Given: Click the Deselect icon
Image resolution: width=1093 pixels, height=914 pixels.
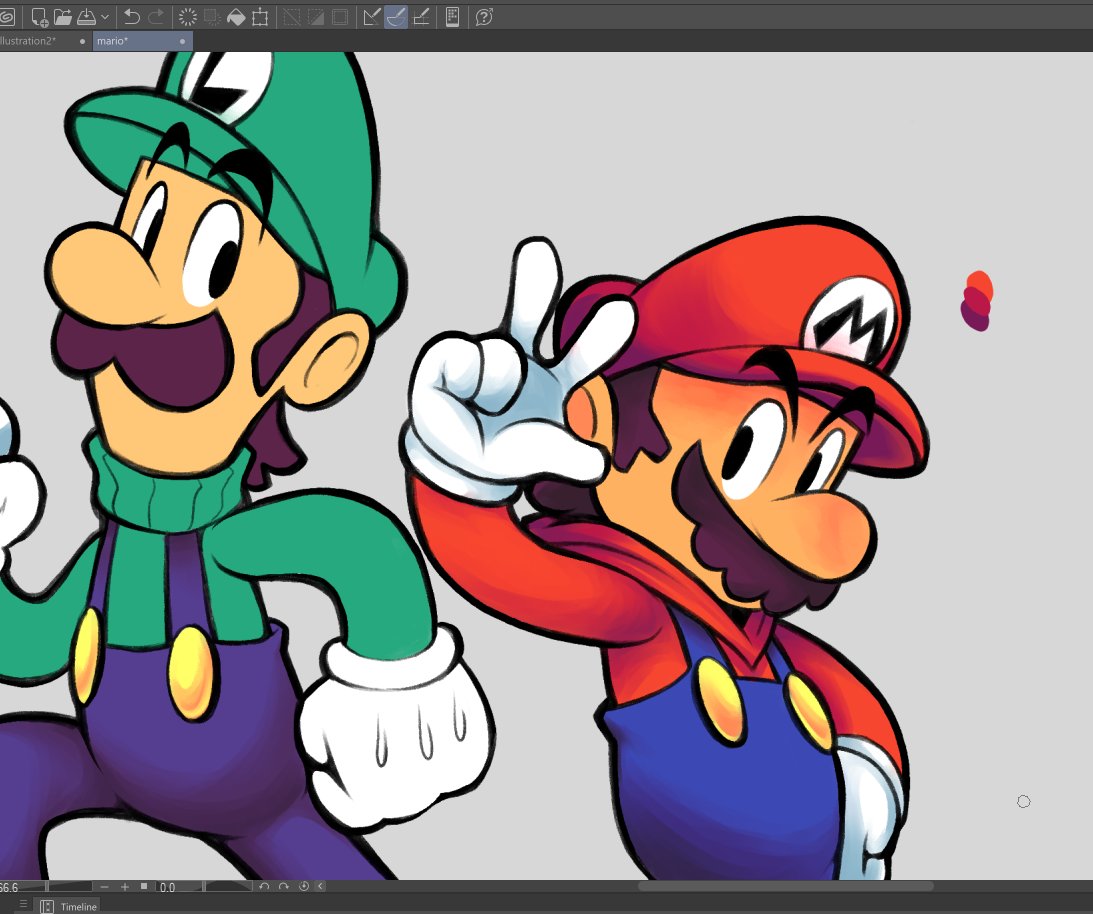Looking at the screenshot, I should pos(291,17).
